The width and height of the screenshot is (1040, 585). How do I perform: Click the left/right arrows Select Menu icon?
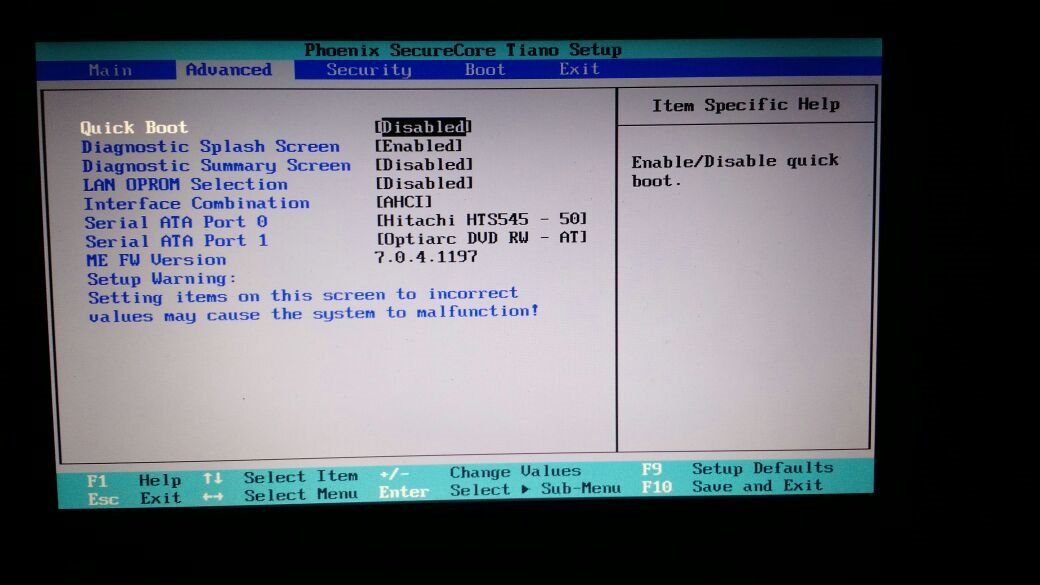213,496
